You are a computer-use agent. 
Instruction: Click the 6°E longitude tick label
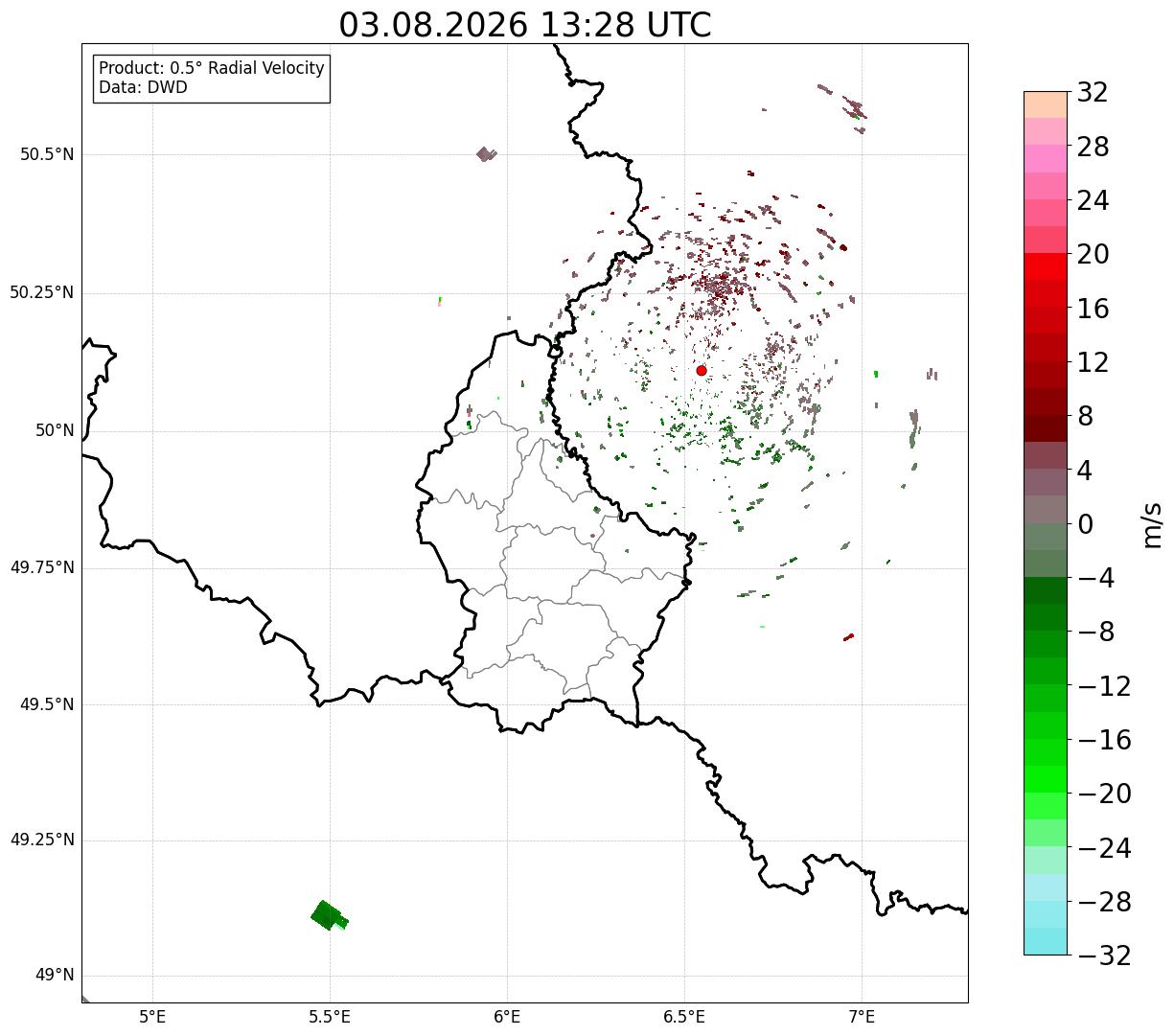[x=508, y=1016]
